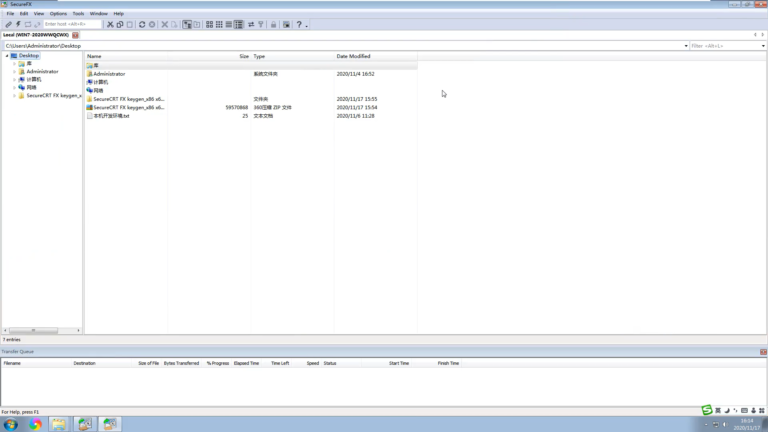This screenshot has height=432, width=768.
Task: Switch to Details view
Action: 239,24
